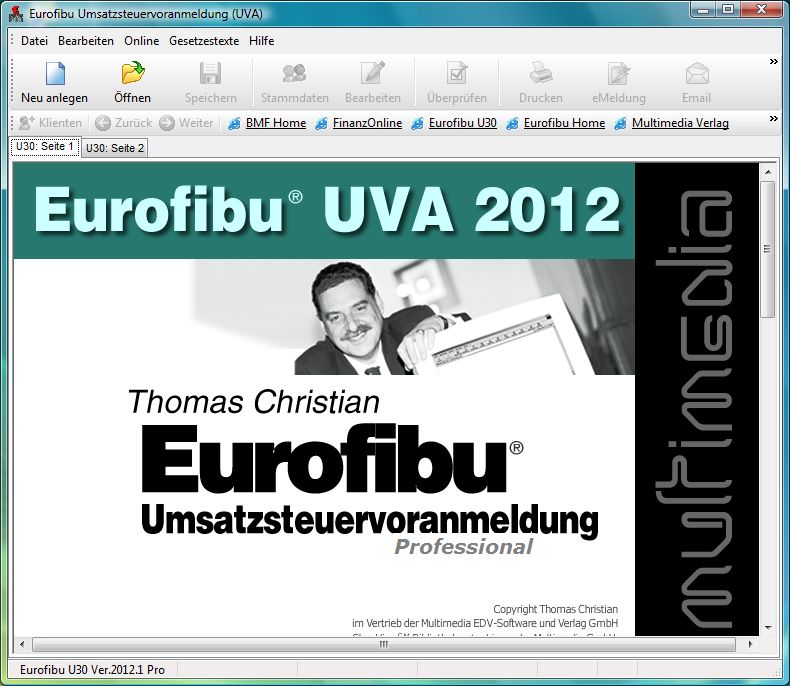This screenshot has height=686, width=790.
Task: Click the horizontal scrollbar left arrow
Action: click(x=22, y=644)
